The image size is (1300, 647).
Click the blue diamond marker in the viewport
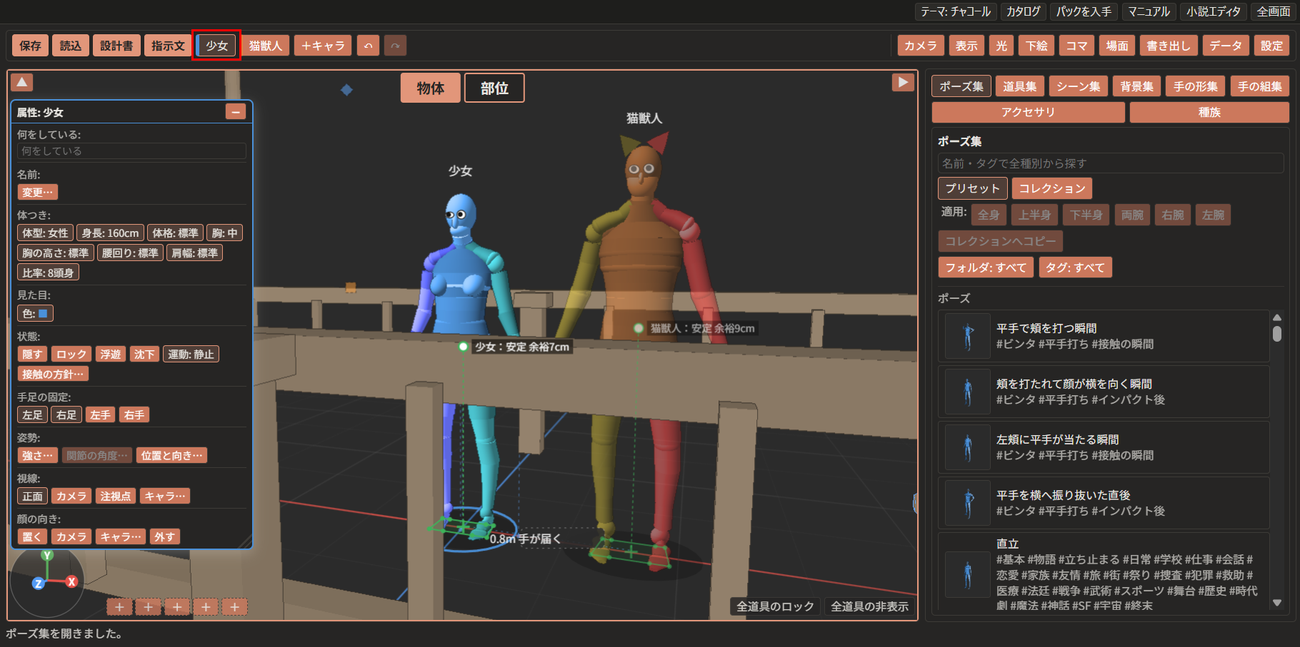(x=347, y=90)
